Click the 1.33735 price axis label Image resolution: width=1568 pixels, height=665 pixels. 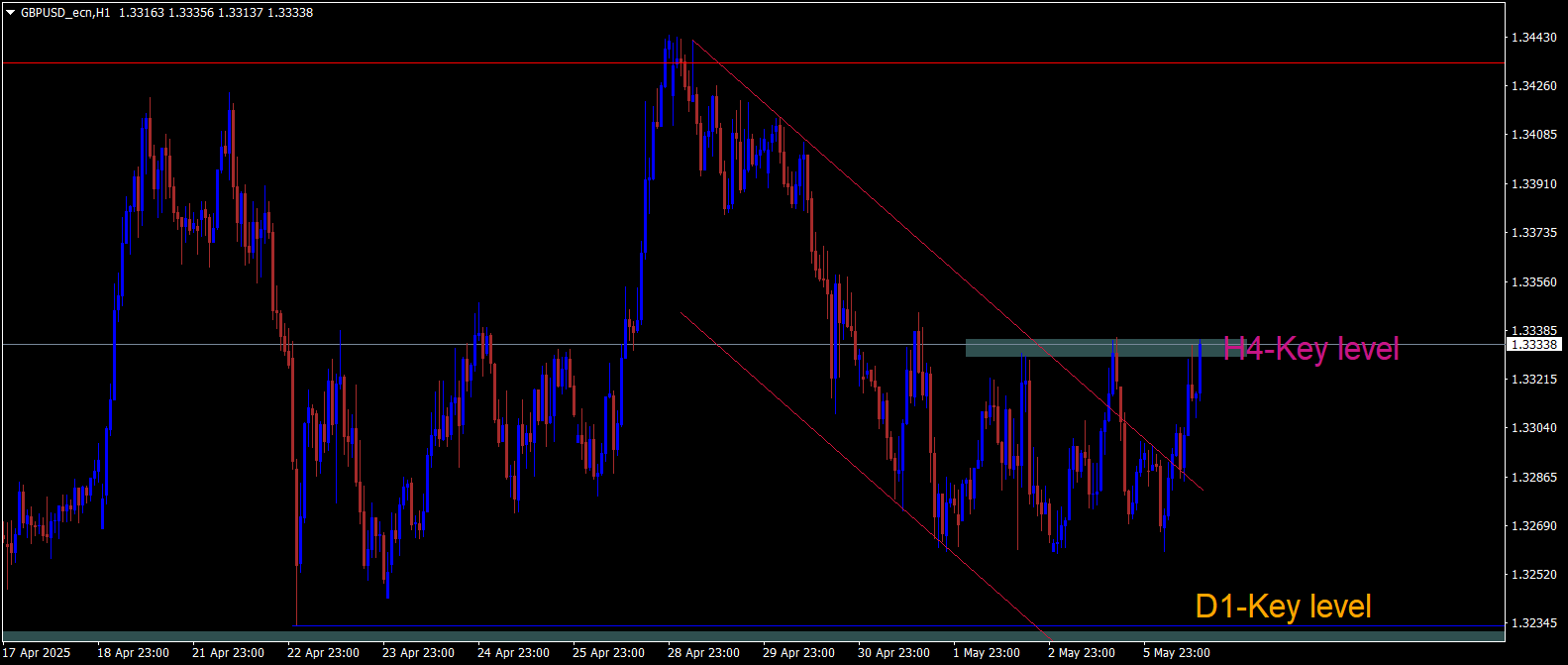[1533, 233]
